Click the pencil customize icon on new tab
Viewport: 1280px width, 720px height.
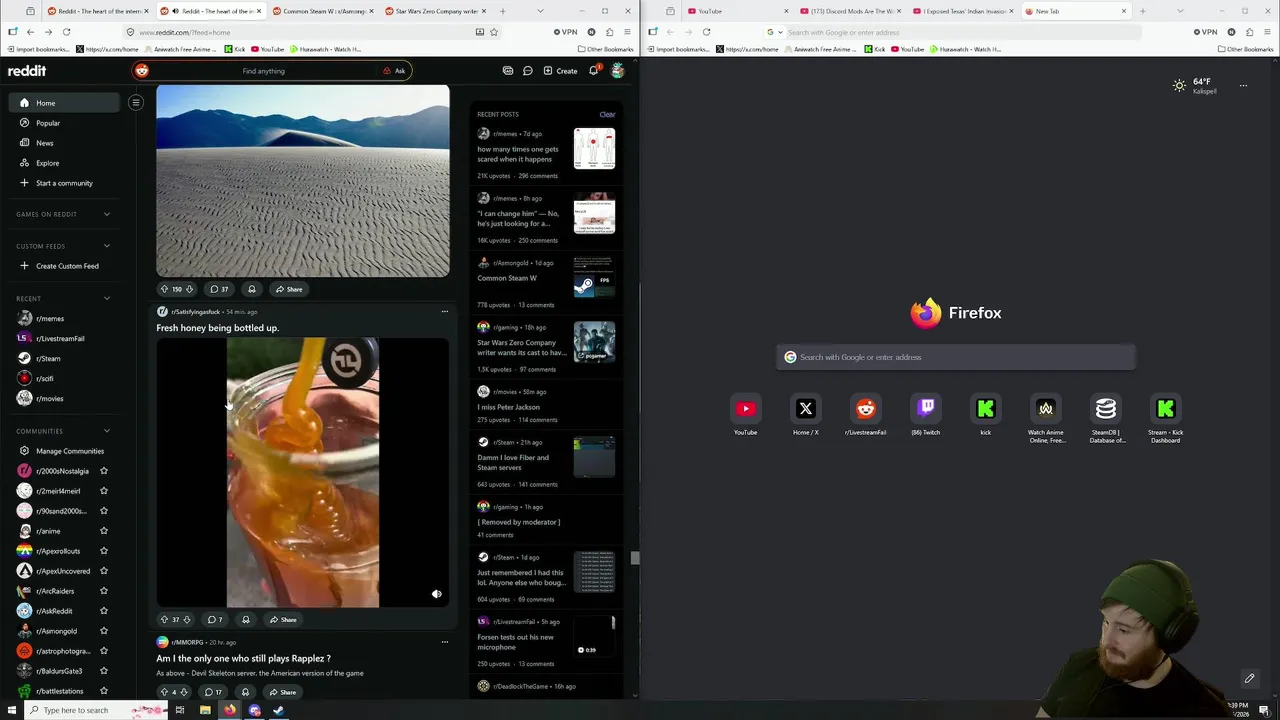pos(1249,679)
